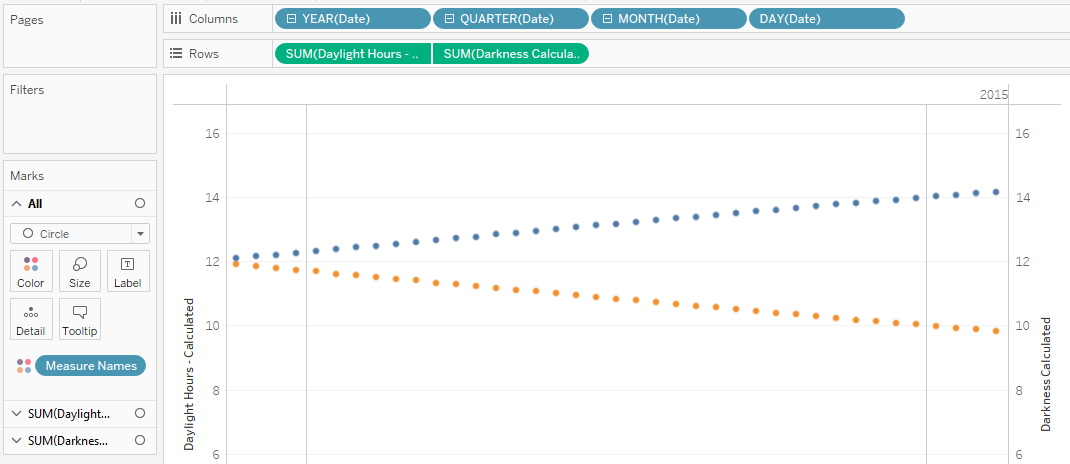This screenshot has width=1070, height=464.
Task: Click the mark type dropdown arrow
Action: pyautogui.click(x=141, y=233)
